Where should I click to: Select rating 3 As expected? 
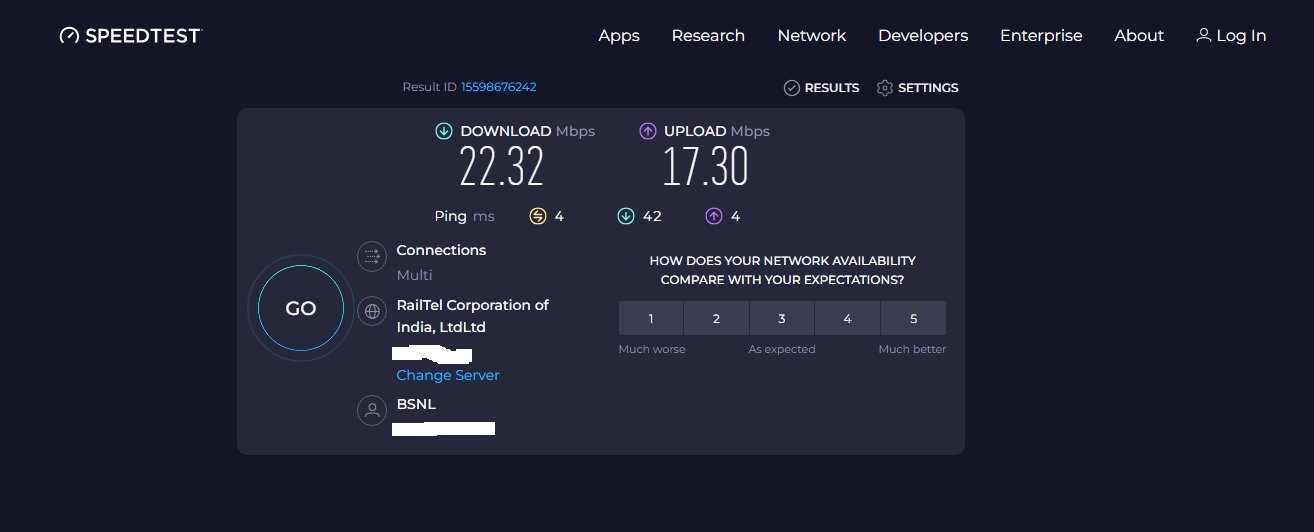coord(782,318)
